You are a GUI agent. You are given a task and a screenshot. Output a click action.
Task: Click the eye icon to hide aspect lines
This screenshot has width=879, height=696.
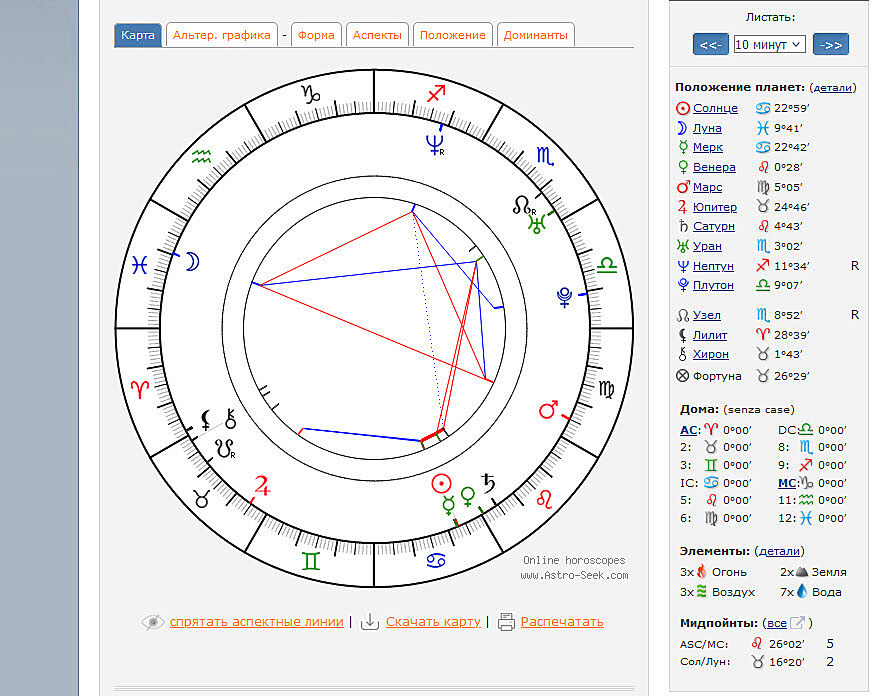pos(153,622)
